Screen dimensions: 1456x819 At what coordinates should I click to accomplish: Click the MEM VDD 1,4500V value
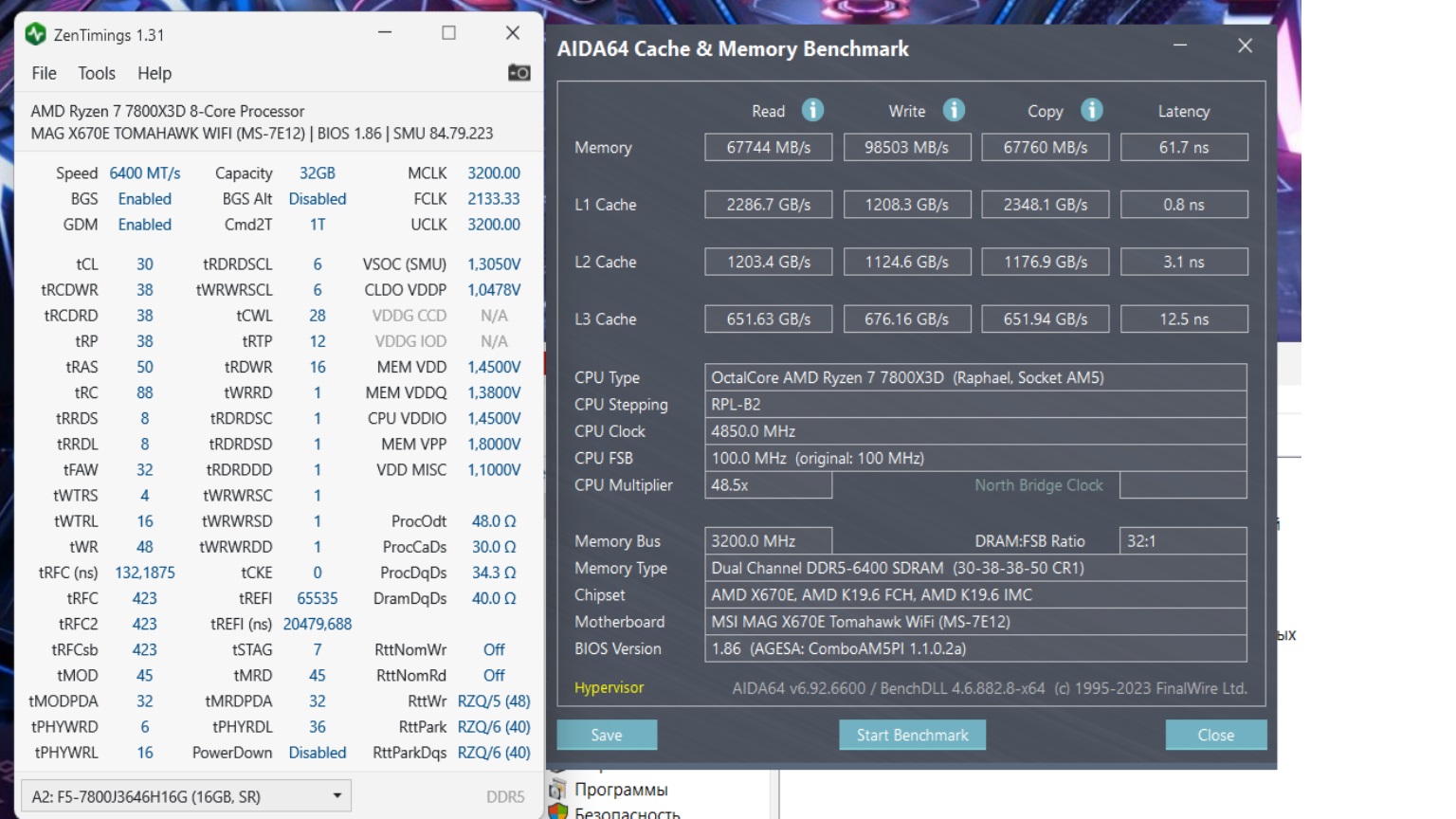pos(494,366)
